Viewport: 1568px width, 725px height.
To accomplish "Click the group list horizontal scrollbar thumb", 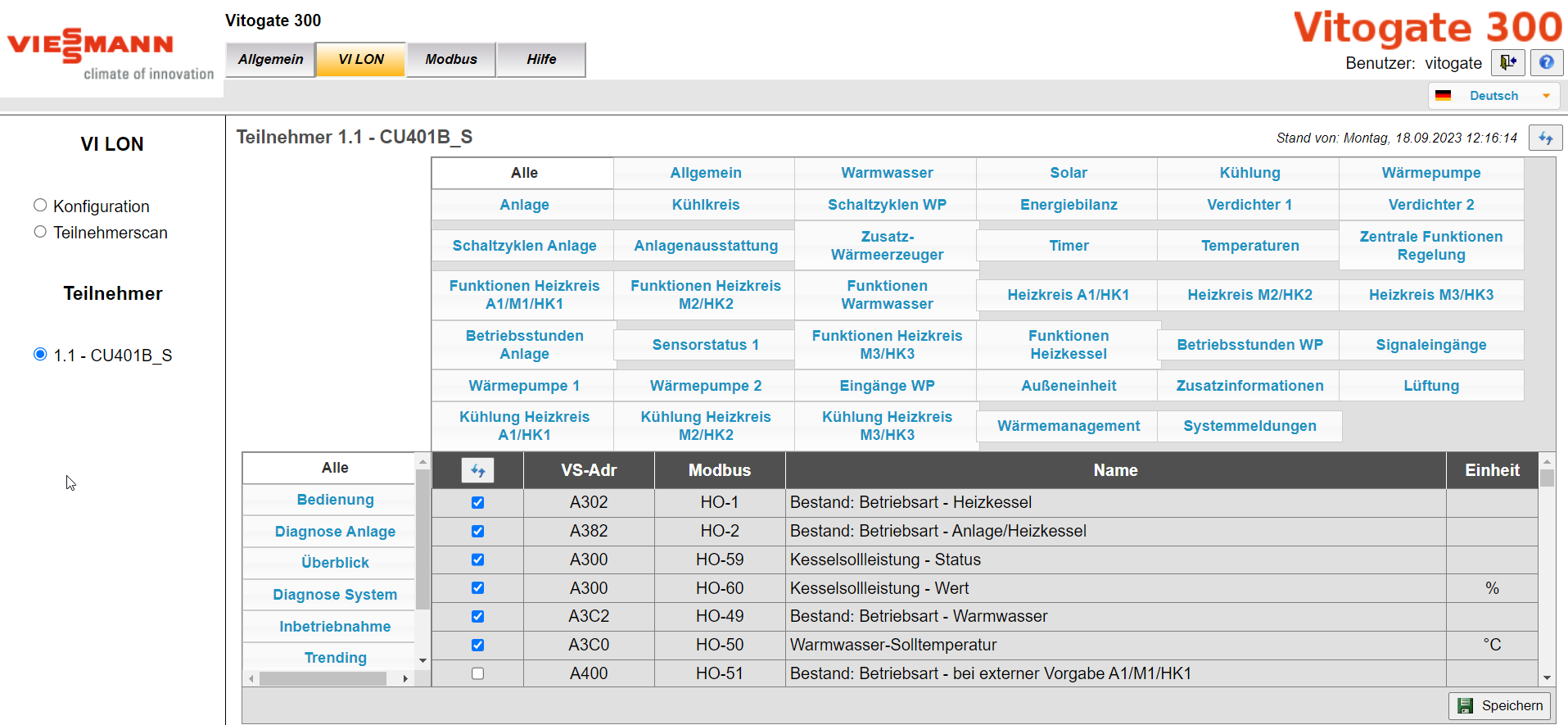I will tap(323, 678).
